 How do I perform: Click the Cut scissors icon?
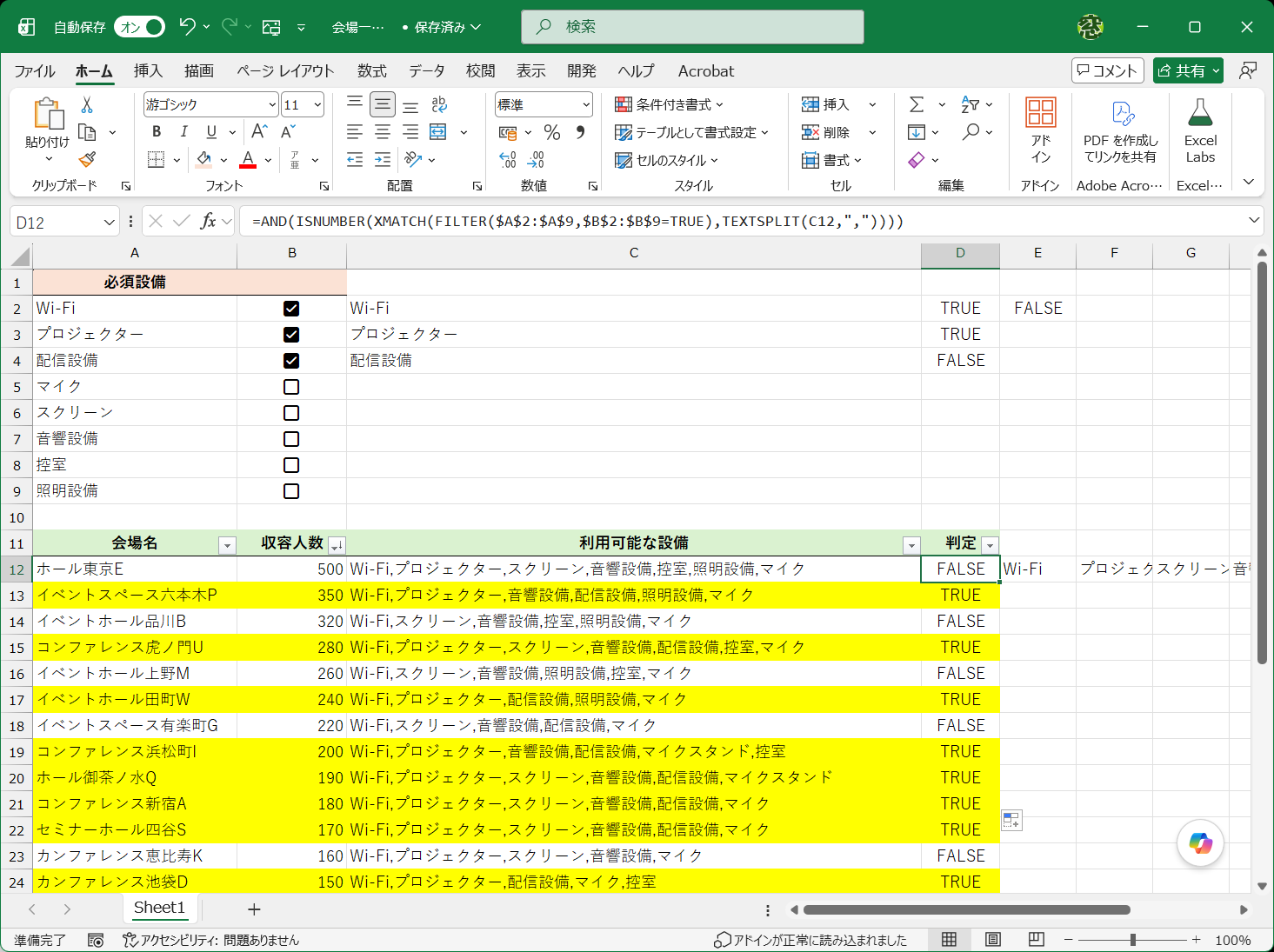87,105
